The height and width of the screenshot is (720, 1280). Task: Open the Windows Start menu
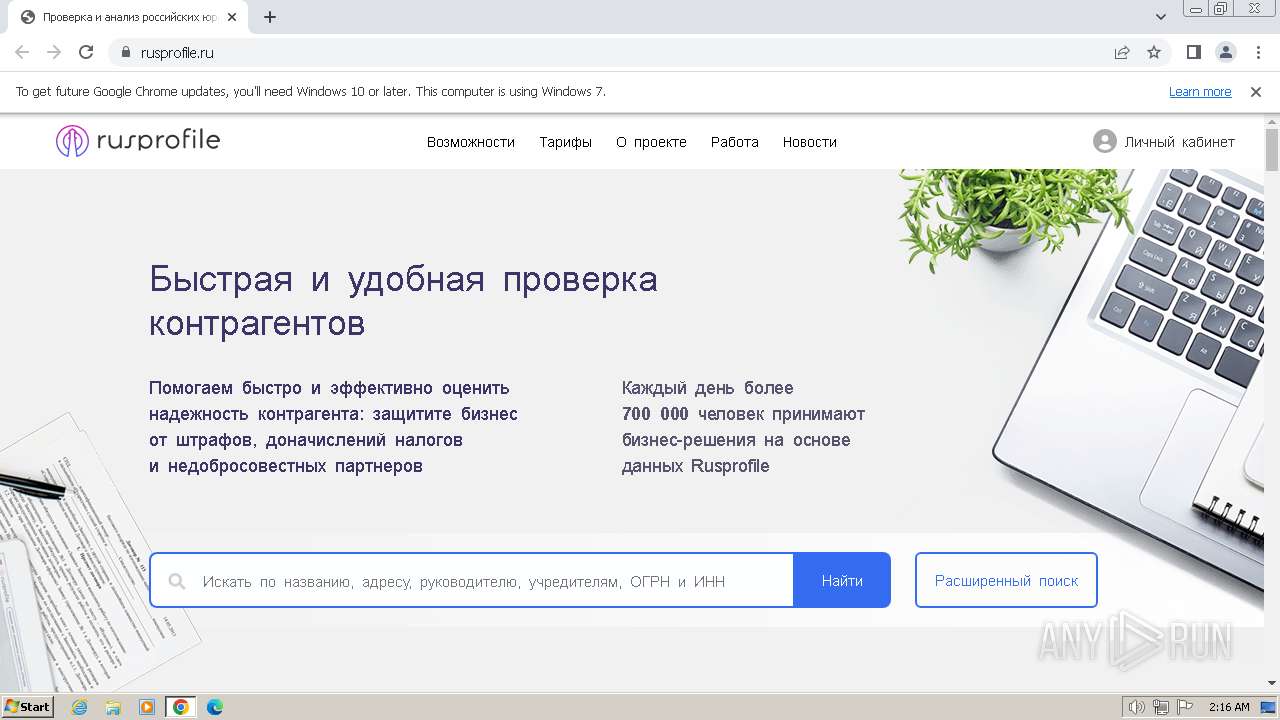[x=28, y=706]
